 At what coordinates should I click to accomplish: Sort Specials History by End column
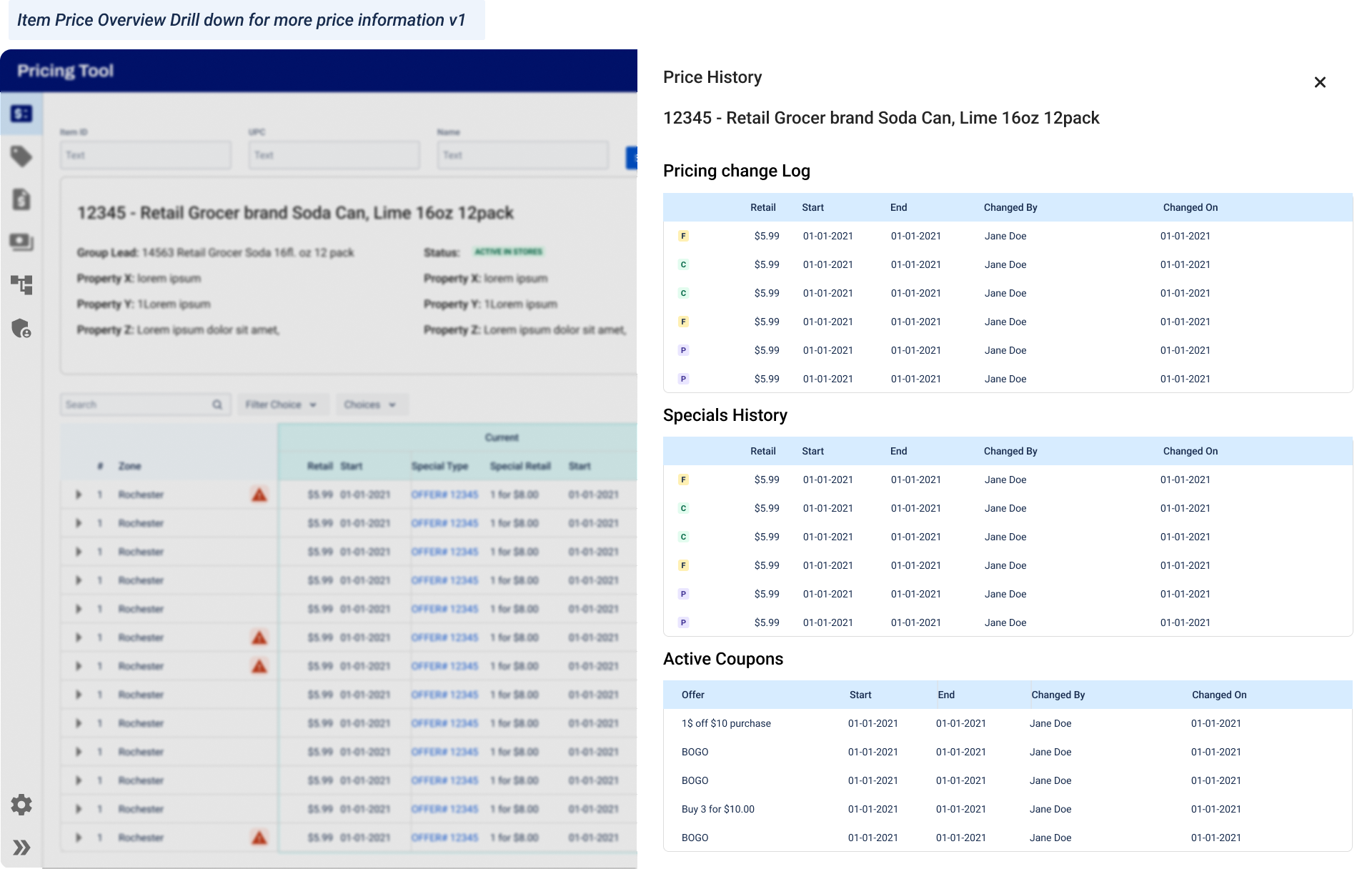(898, 451)
